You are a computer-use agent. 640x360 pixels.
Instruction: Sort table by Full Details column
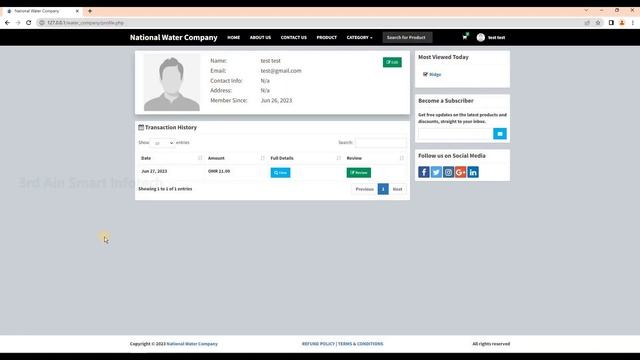pyautogui.click(x=305, y=158)
